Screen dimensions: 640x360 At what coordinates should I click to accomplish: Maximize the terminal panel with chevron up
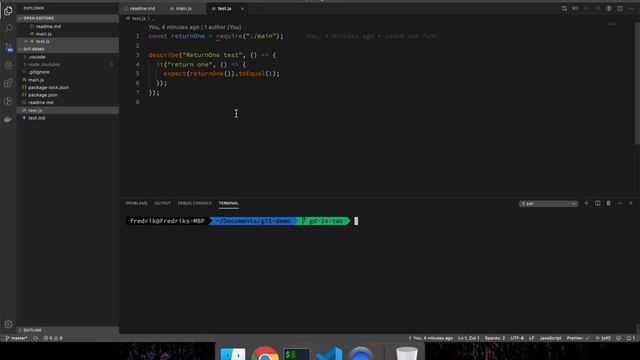[620, 203]
